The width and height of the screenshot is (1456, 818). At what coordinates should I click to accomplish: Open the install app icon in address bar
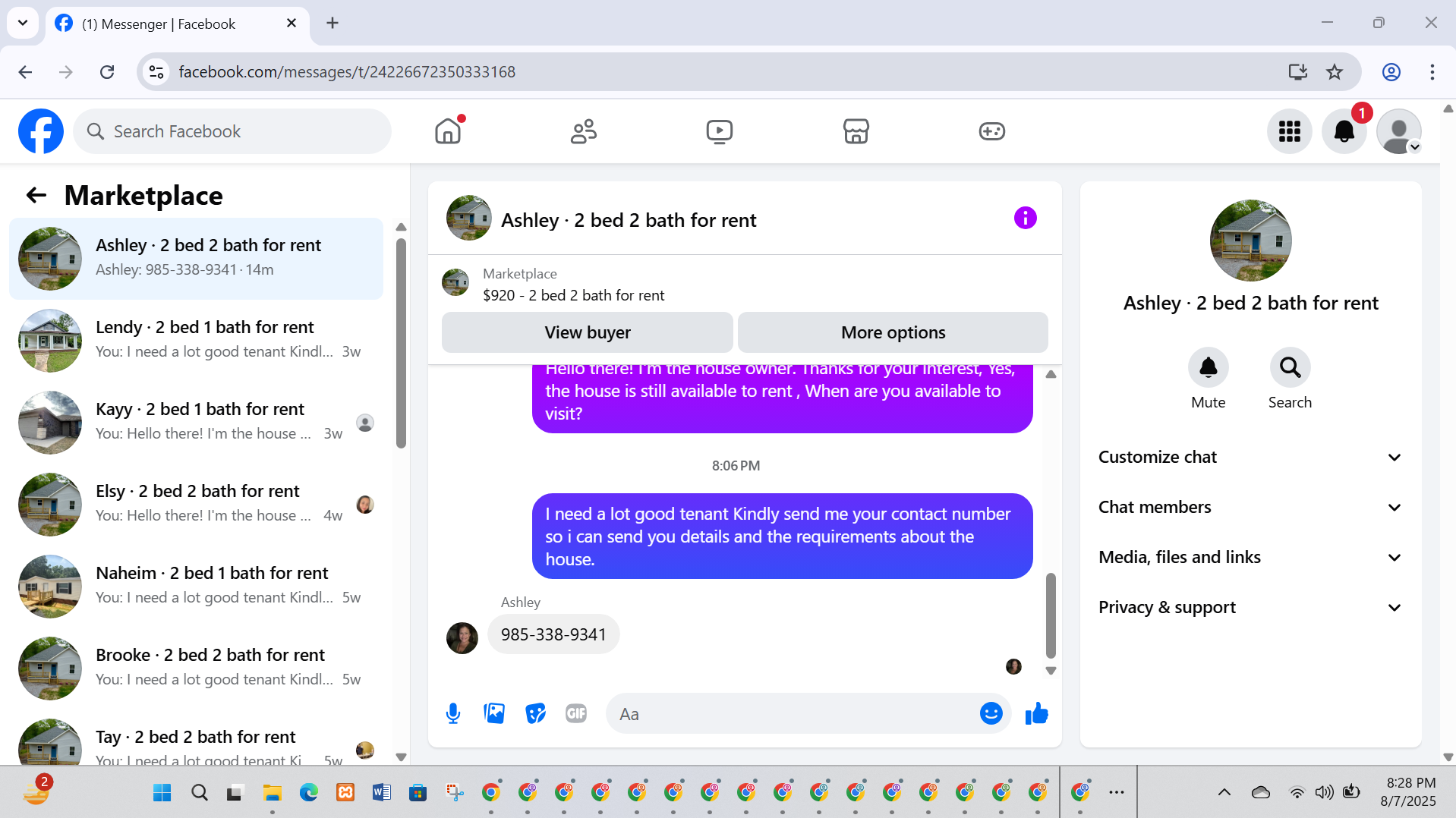click(x=1297, y=72)
